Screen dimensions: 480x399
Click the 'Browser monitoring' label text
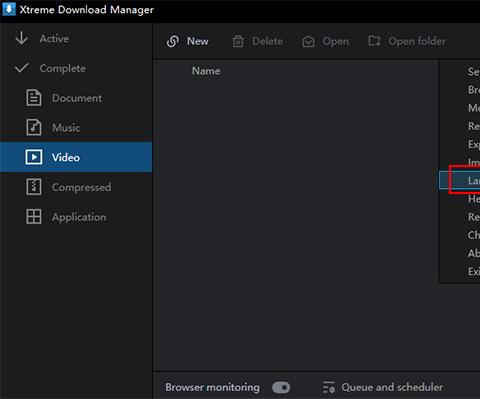[x=212, y=387]
